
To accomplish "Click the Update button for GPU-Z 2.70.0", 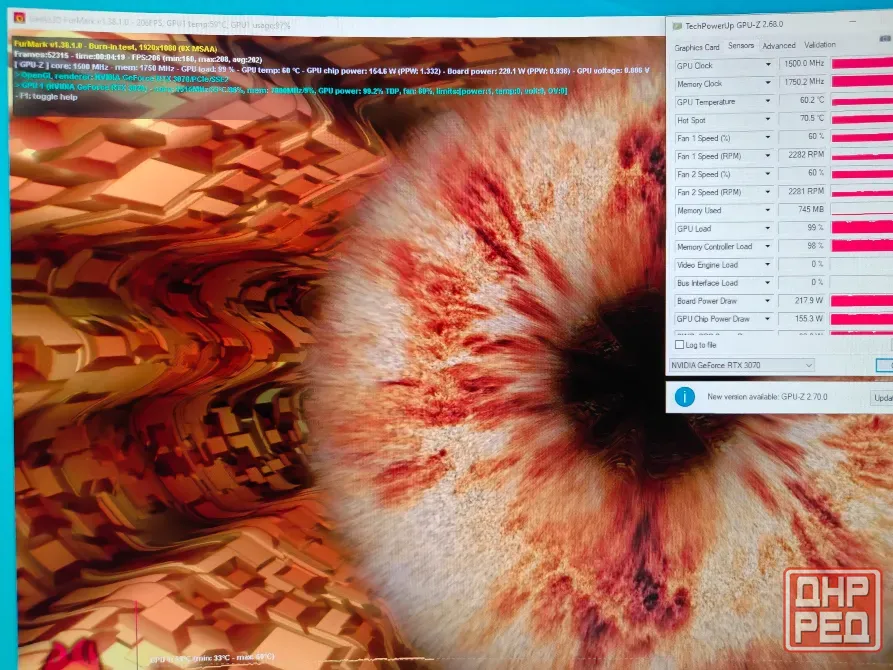I will (x=882, y=397).
